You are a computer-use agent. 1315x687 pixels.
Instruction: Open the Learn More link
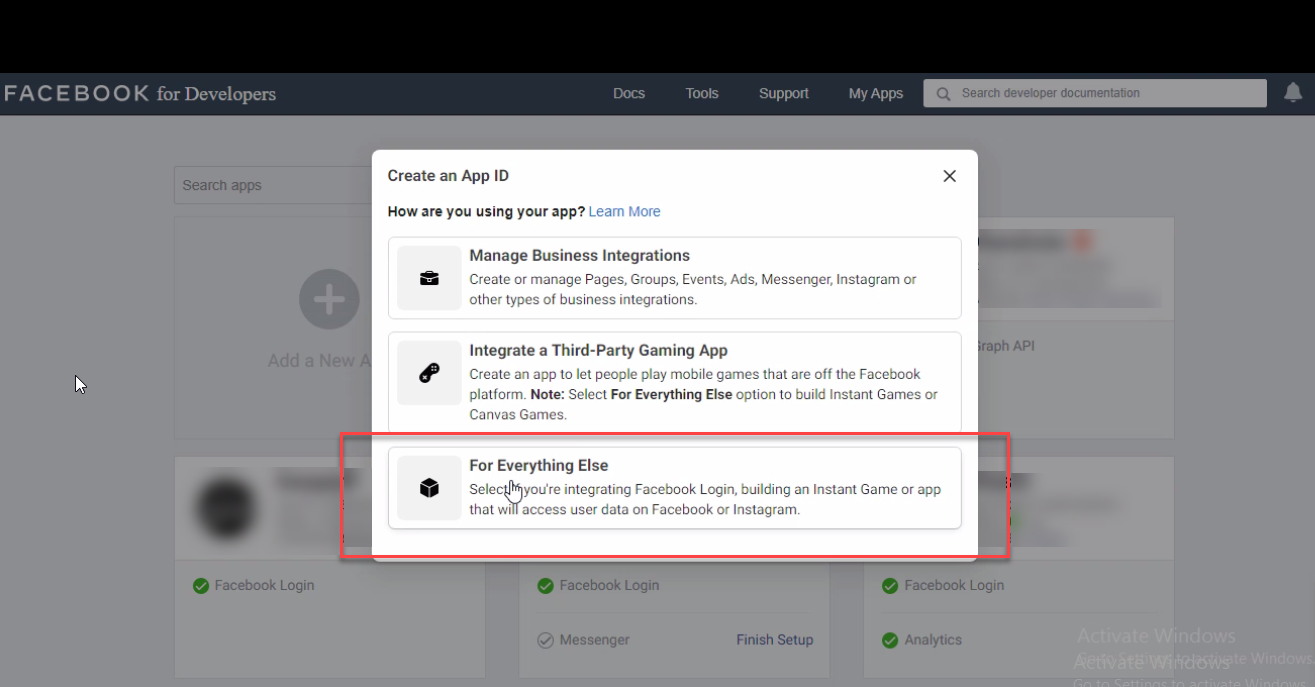coord(624,211)
